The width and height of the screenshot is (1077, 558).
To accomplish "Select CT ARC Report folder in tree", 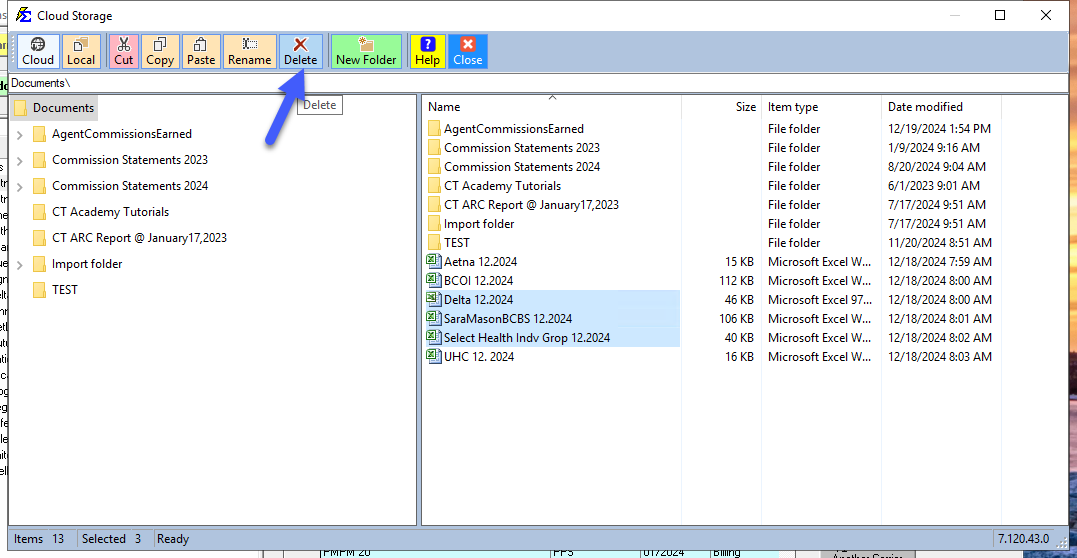I will pos(139,238).
